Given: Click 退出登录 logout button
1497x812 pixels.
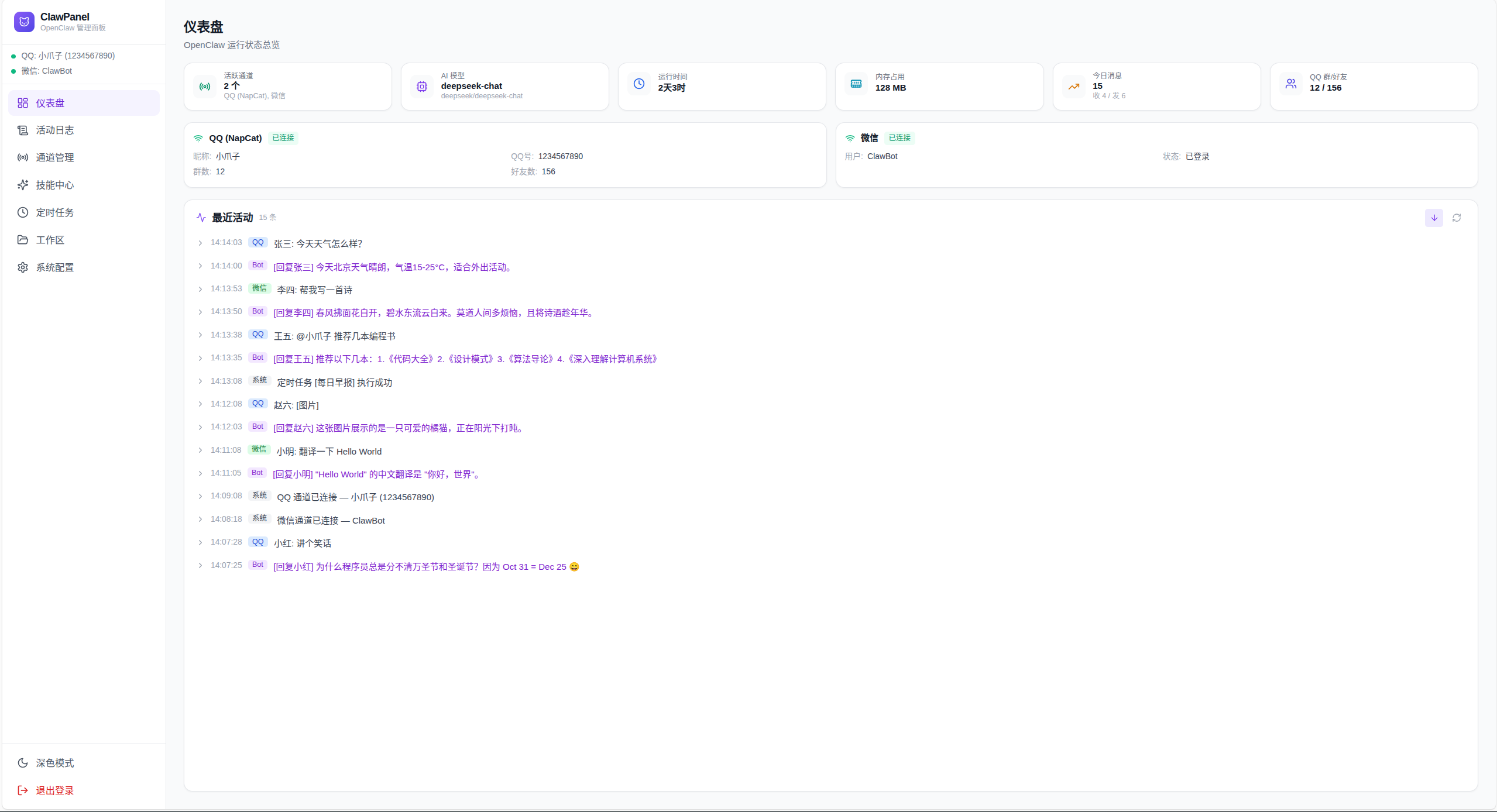Looking at the screenshot, I should [x=54, y=790].
